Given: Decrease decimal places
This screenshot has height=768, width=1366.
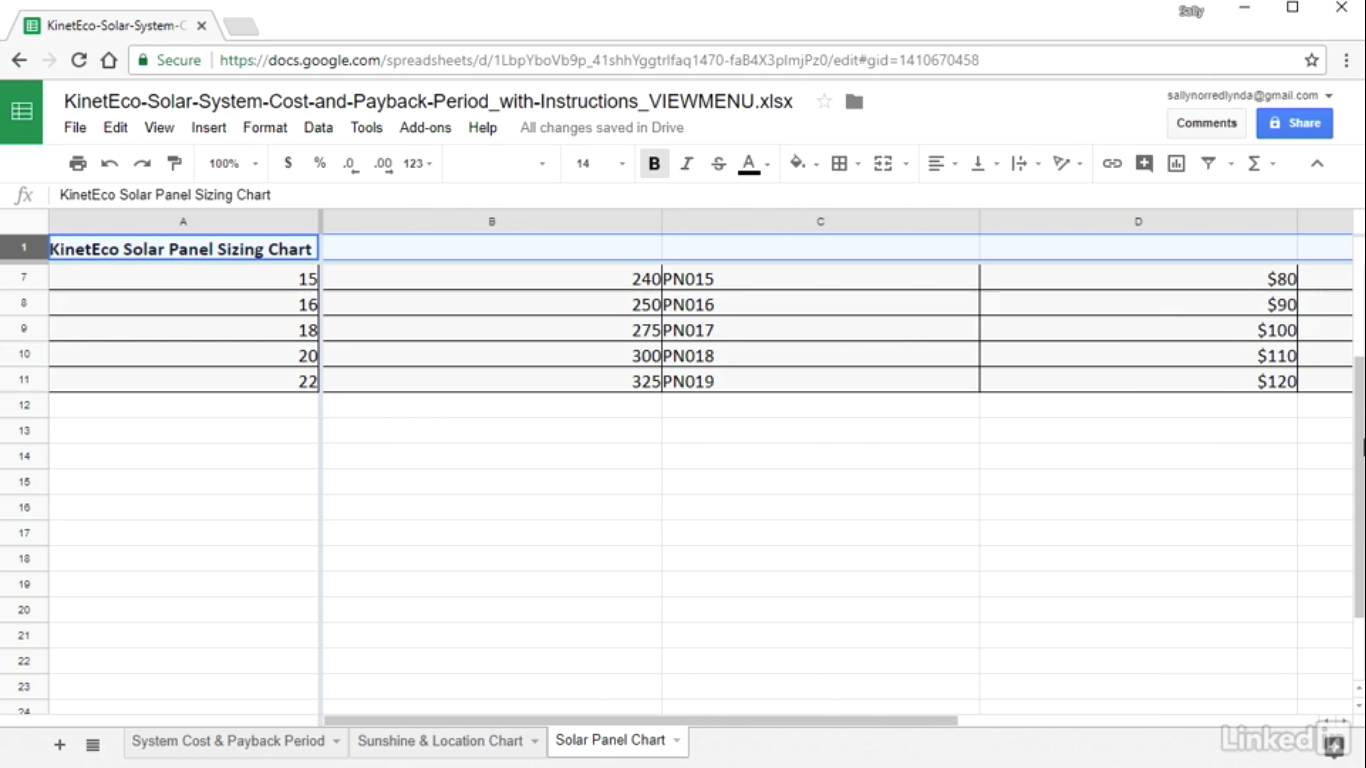Looking at the screenshot, I should pos(350,163).
